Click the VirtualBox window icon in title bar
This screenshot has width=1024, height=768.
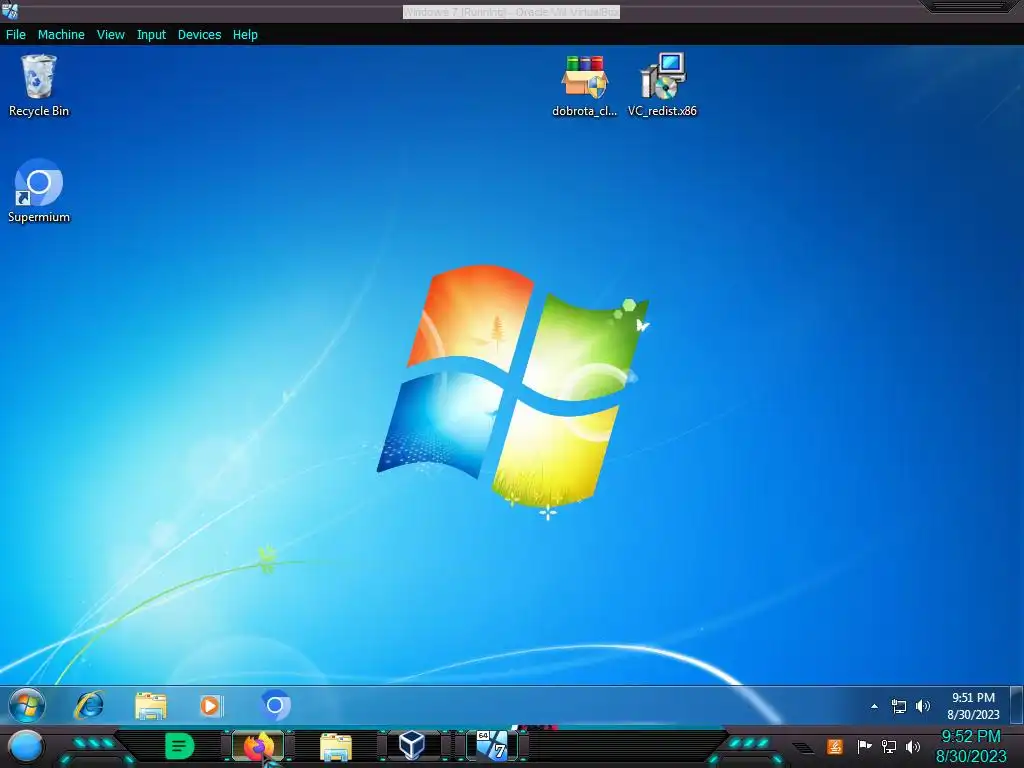(x=10, y=10)
